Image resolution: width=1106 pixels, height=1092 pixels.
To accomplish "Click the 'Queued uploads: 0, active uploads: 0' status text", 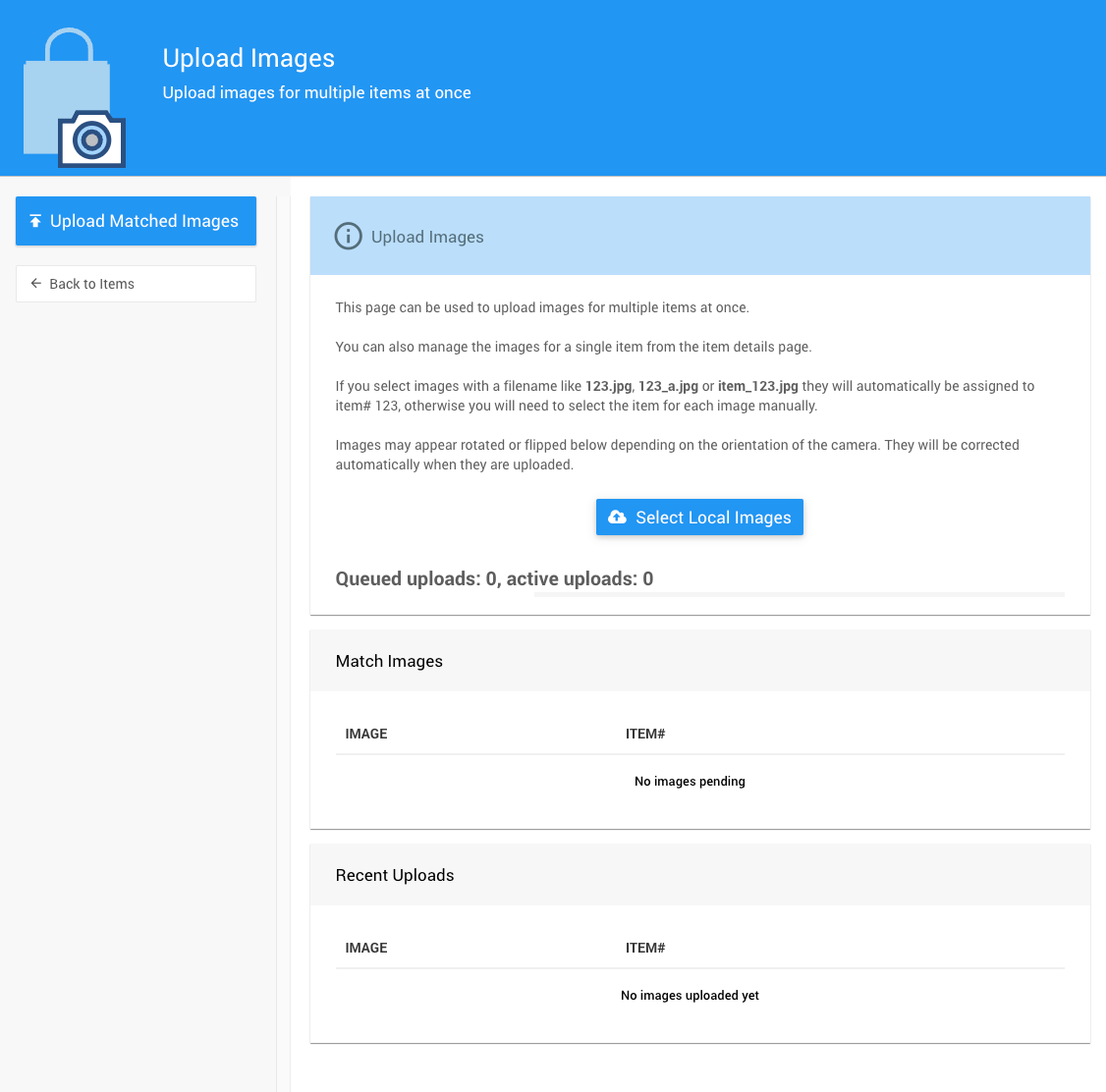I will coord(494,578).
